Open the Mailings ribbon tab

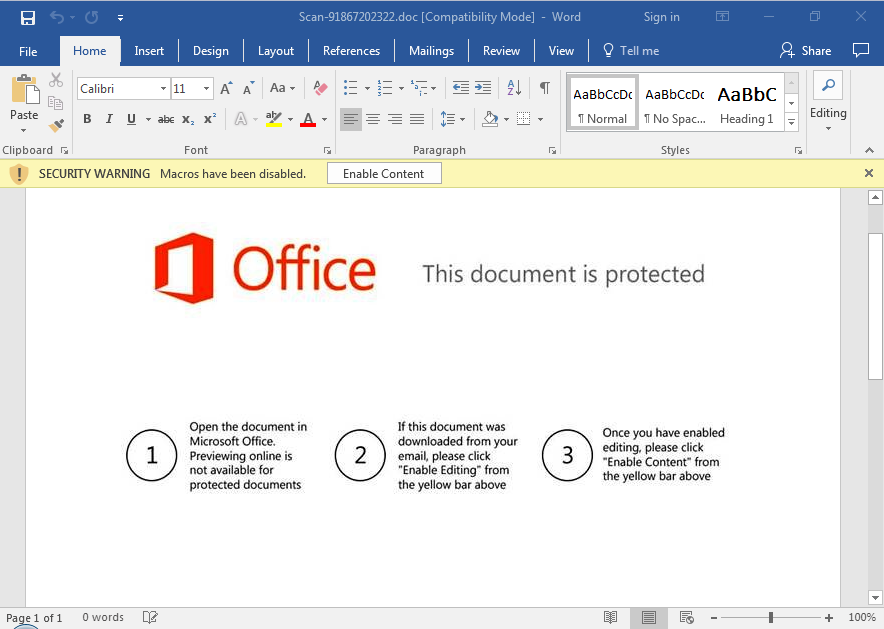pos(431,51)
